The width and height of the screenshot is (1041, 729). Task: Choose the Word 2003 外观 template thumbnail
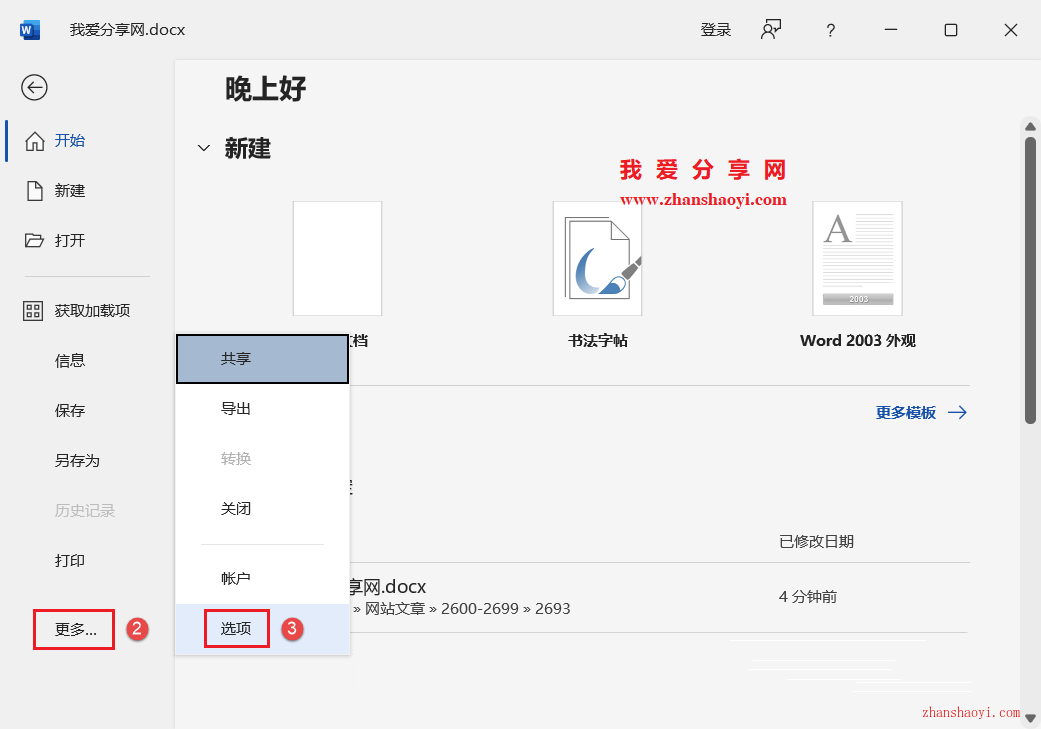coord(858,258)
